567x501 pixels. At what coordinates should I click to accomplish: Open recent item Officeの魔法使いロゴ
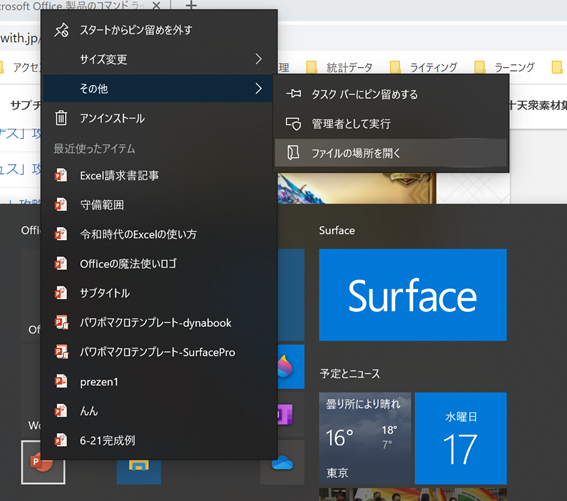pos(159,264)
